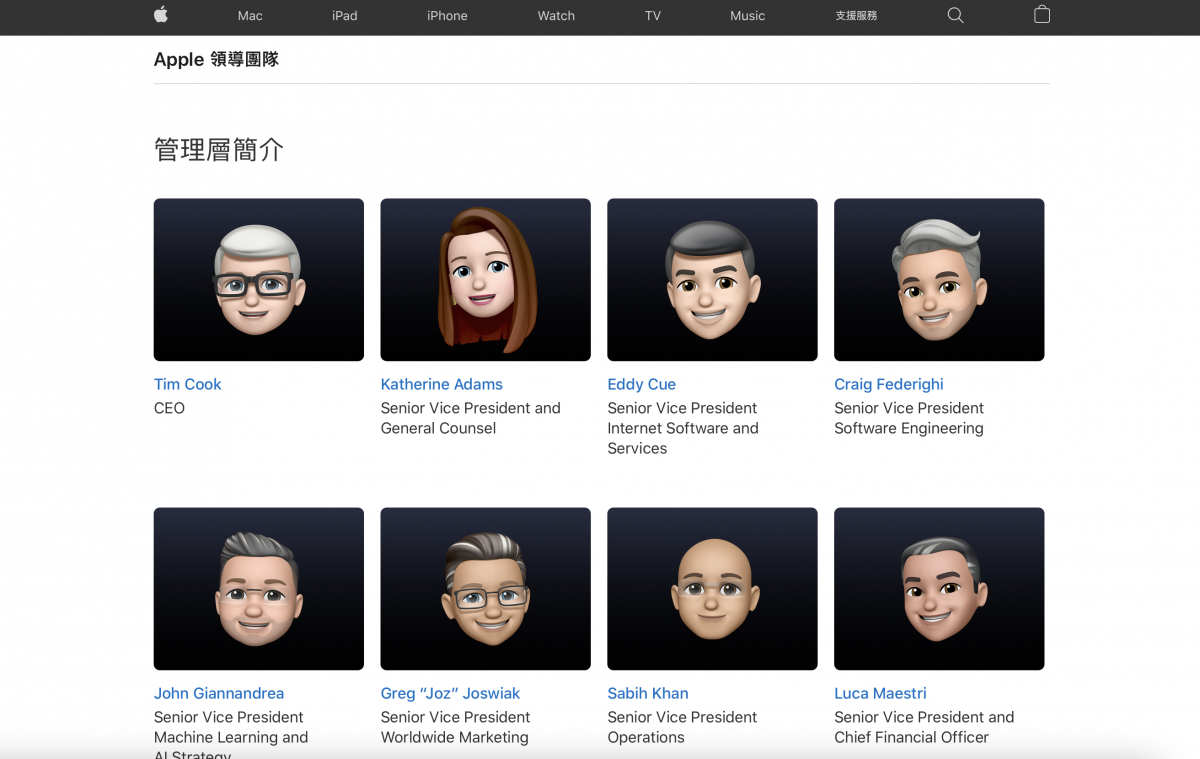Open Greg "Joz" Joswiak profile link
Image resolution: width=1200 pixels, height=759 pixels.
(x=450, y=693)
